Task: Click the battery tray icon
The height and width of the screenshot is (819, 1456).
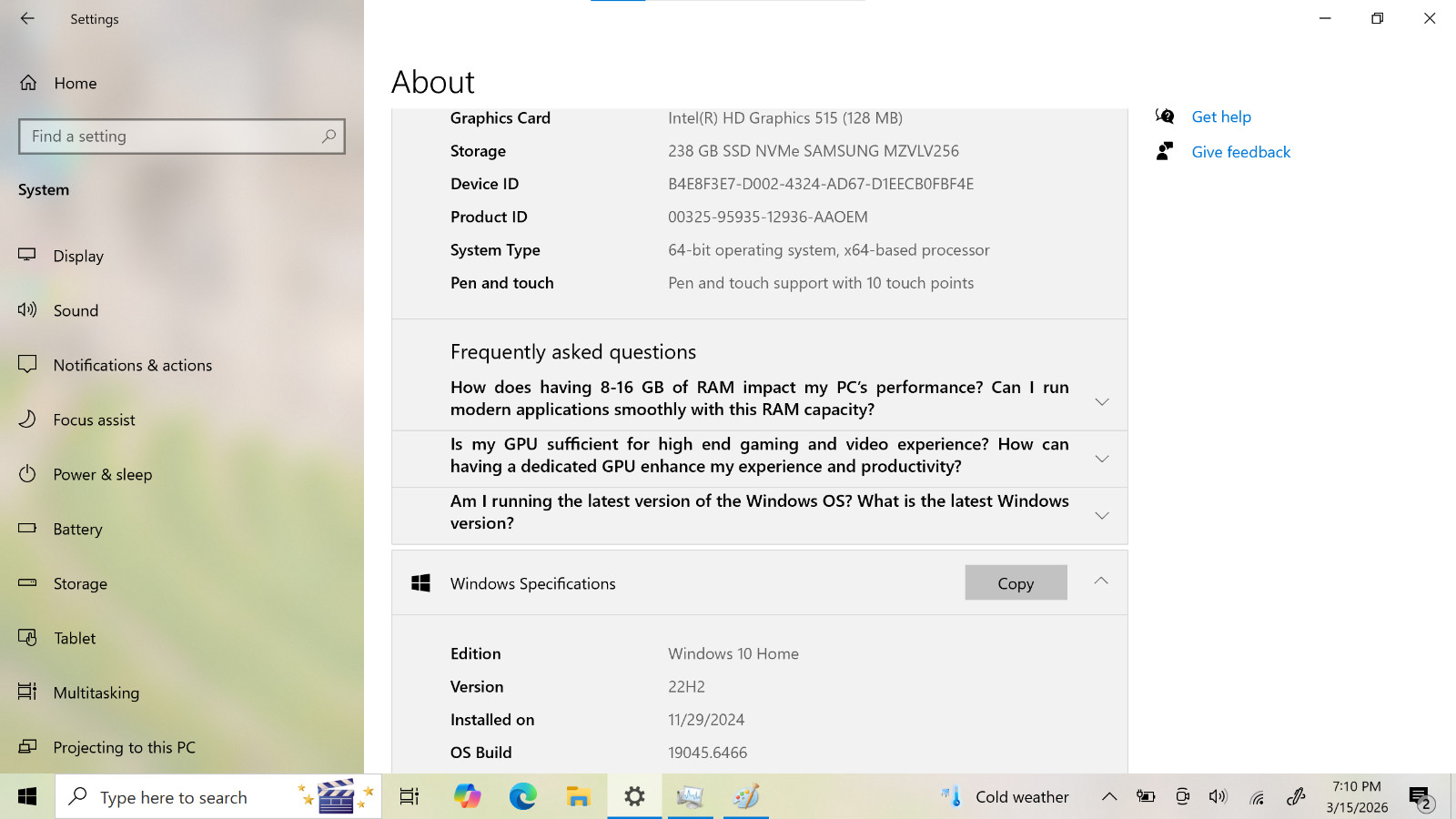Action: point(1146,797)
